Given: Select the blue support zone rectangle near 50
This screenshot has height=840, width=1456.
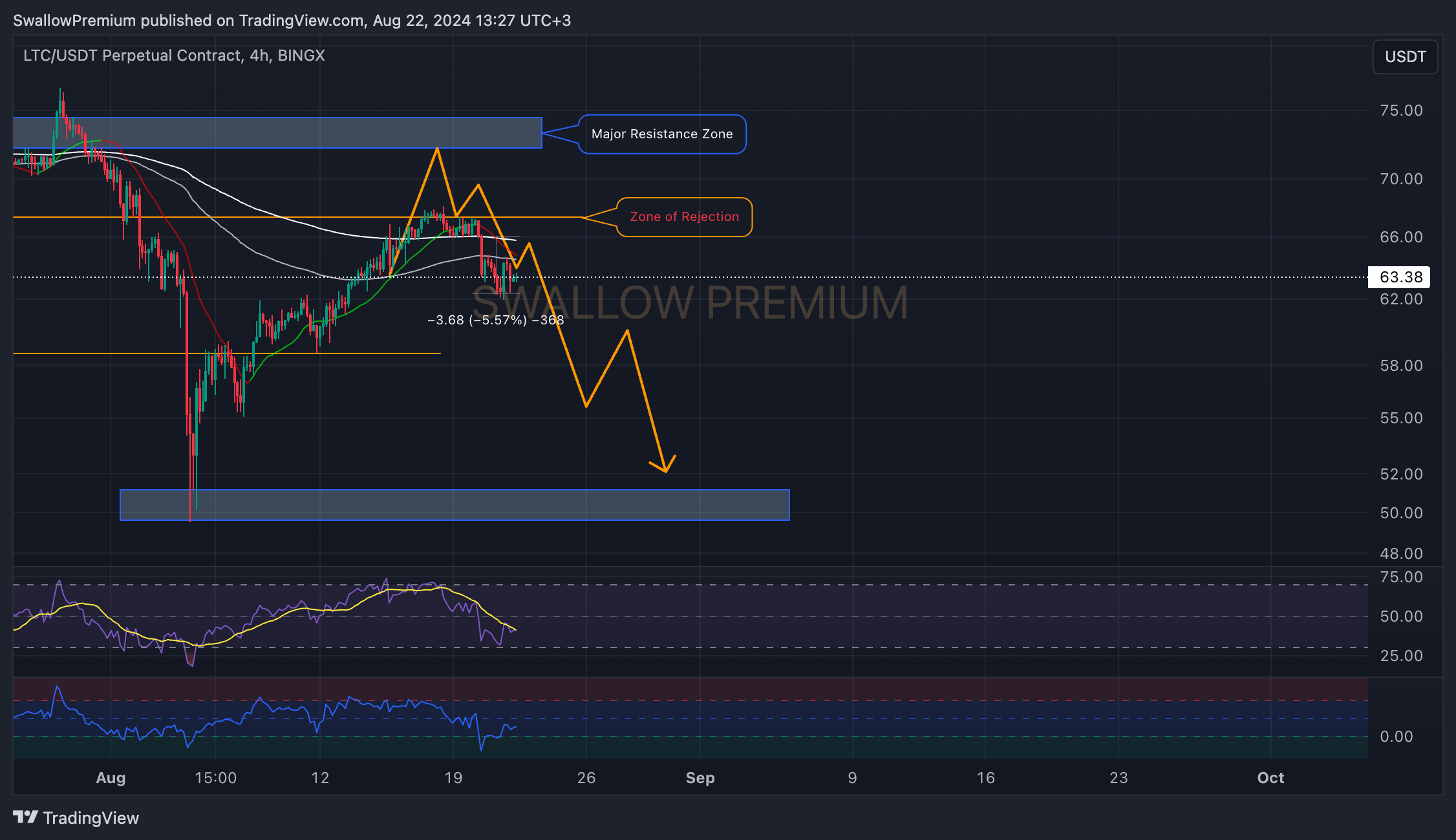Looking at the screenshot, I should [455, 505].
